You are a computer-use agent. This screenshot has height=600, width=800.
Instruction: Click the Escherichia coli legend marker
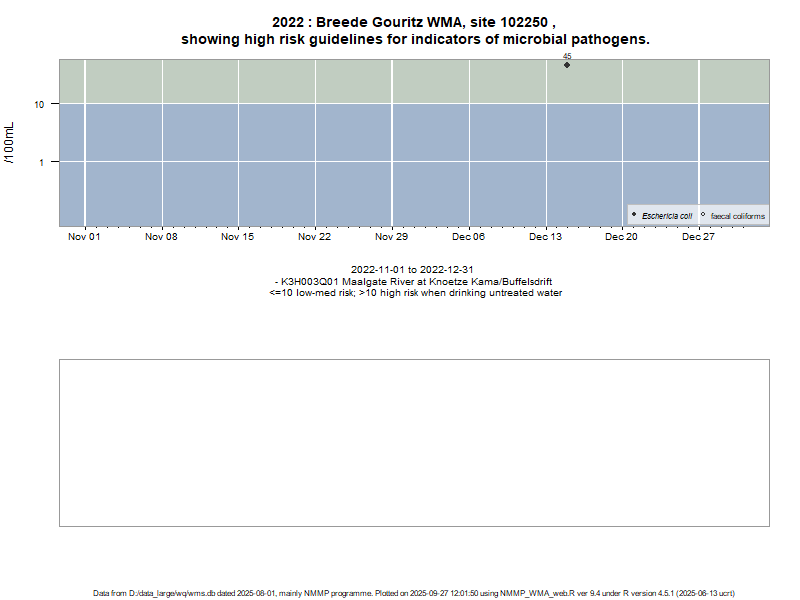click(x=634, y=215)
